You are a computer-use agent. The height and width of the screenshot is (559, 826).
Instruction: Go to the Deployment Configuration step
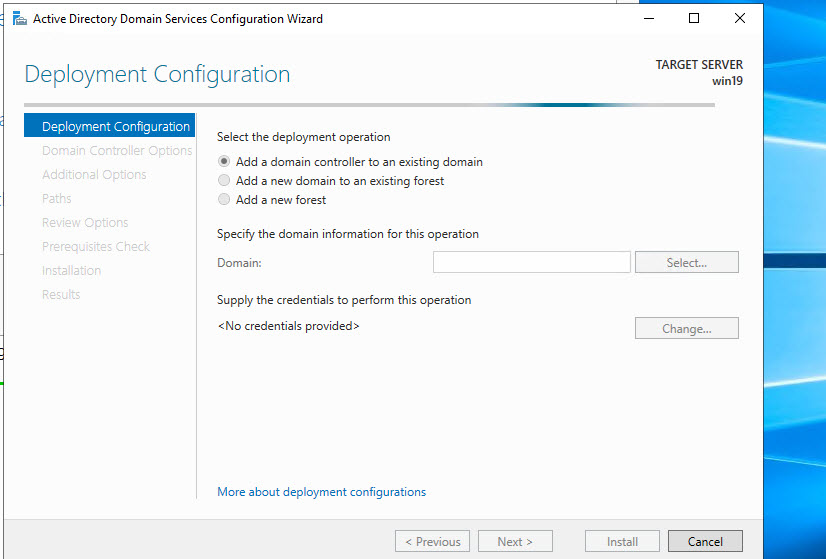click(115, 127)
